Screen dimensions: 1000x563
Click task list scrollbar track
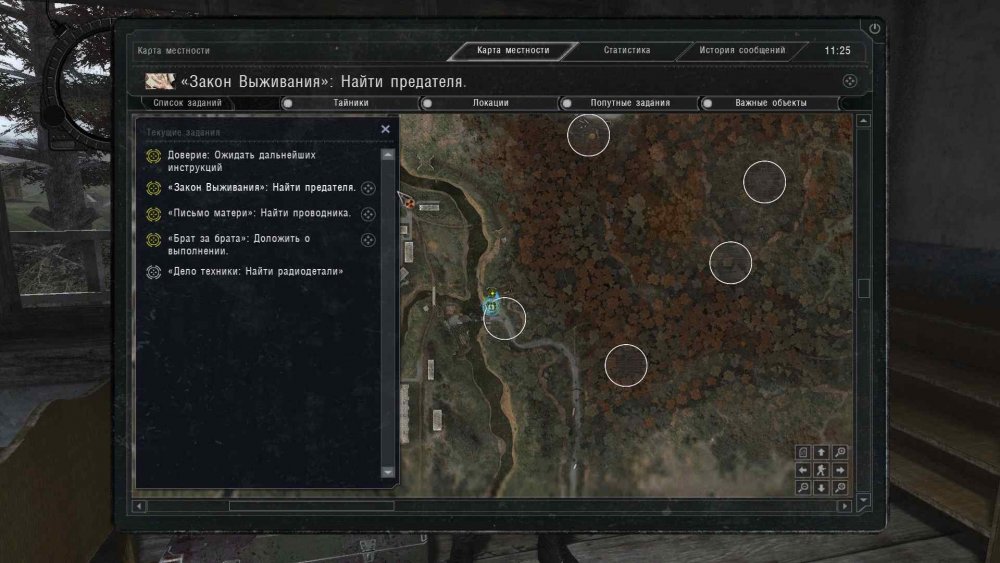[x=387, y=313]
